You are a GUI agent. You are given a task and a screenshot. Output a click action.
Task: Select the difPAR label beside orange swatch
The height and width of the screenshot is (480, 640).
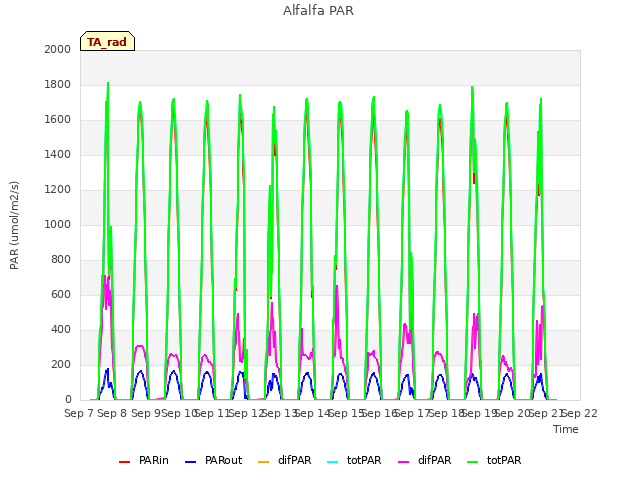pos(294,460)
